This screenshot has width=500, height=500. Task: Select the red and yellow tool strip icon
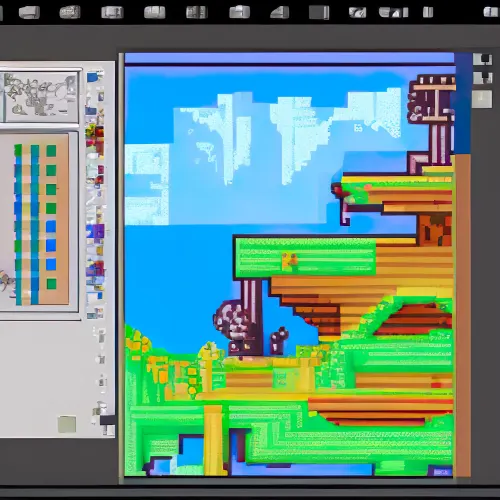click(95, 132)
